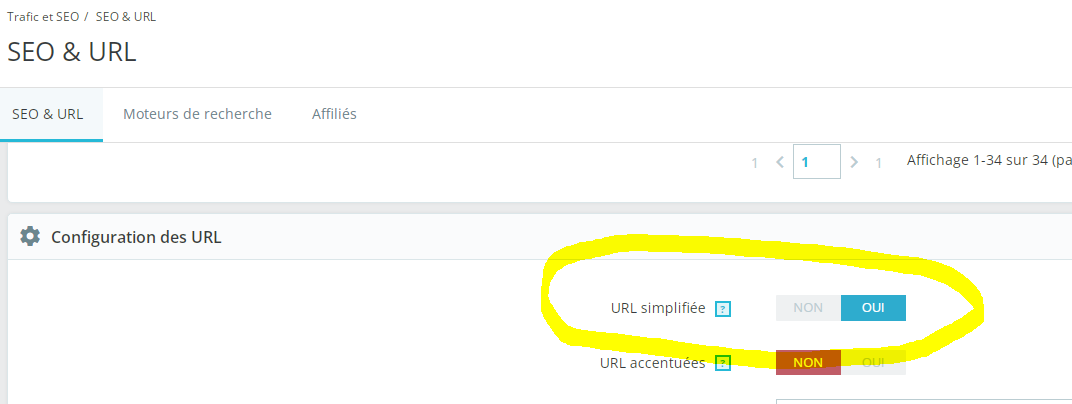
Task: Set URL simplifiée to OUI
Action: point(873,308)
